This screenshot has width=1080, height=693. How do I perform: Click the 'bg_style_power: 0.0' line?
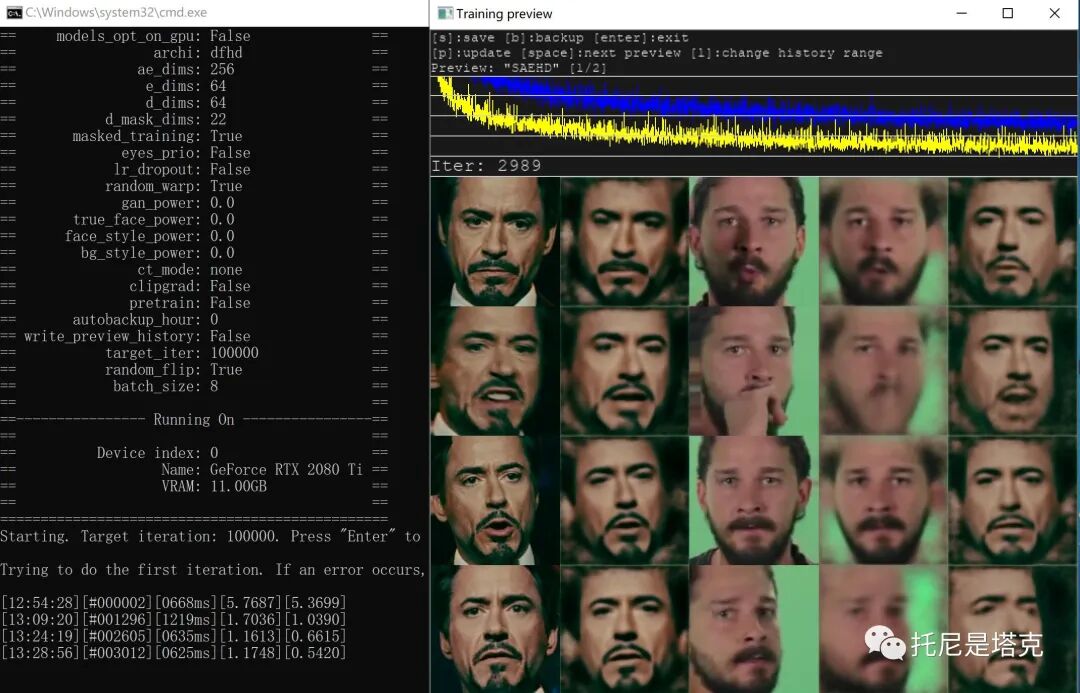[x=158, y=253]
